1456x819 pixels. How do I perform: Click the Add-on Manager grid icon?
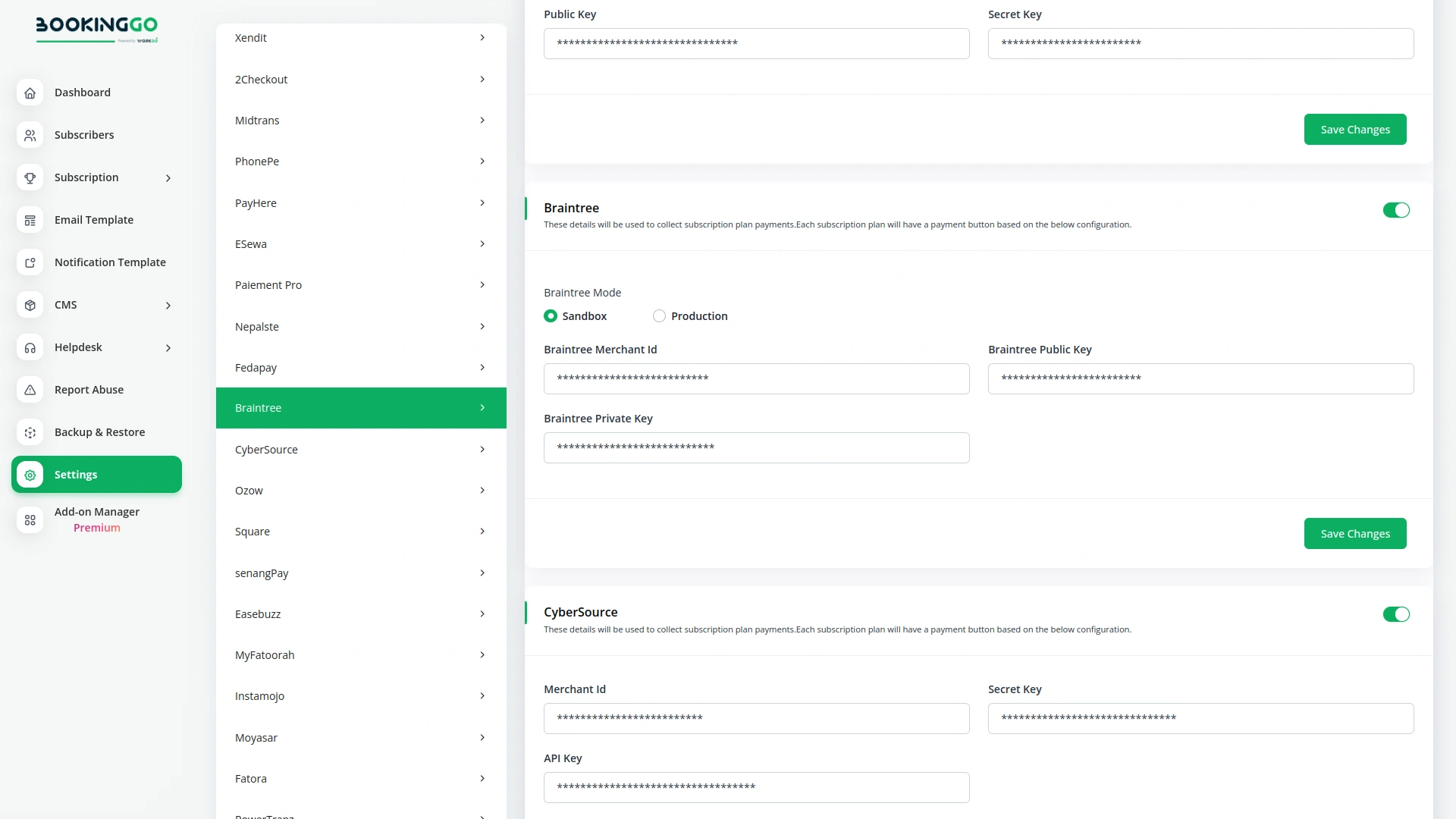30,520
